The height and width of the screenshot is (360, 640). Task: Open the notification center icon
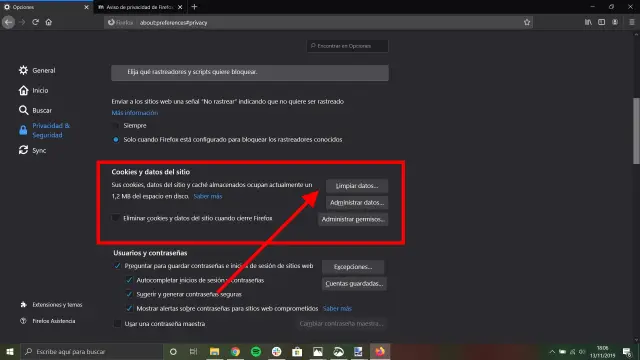coord(627,351)
